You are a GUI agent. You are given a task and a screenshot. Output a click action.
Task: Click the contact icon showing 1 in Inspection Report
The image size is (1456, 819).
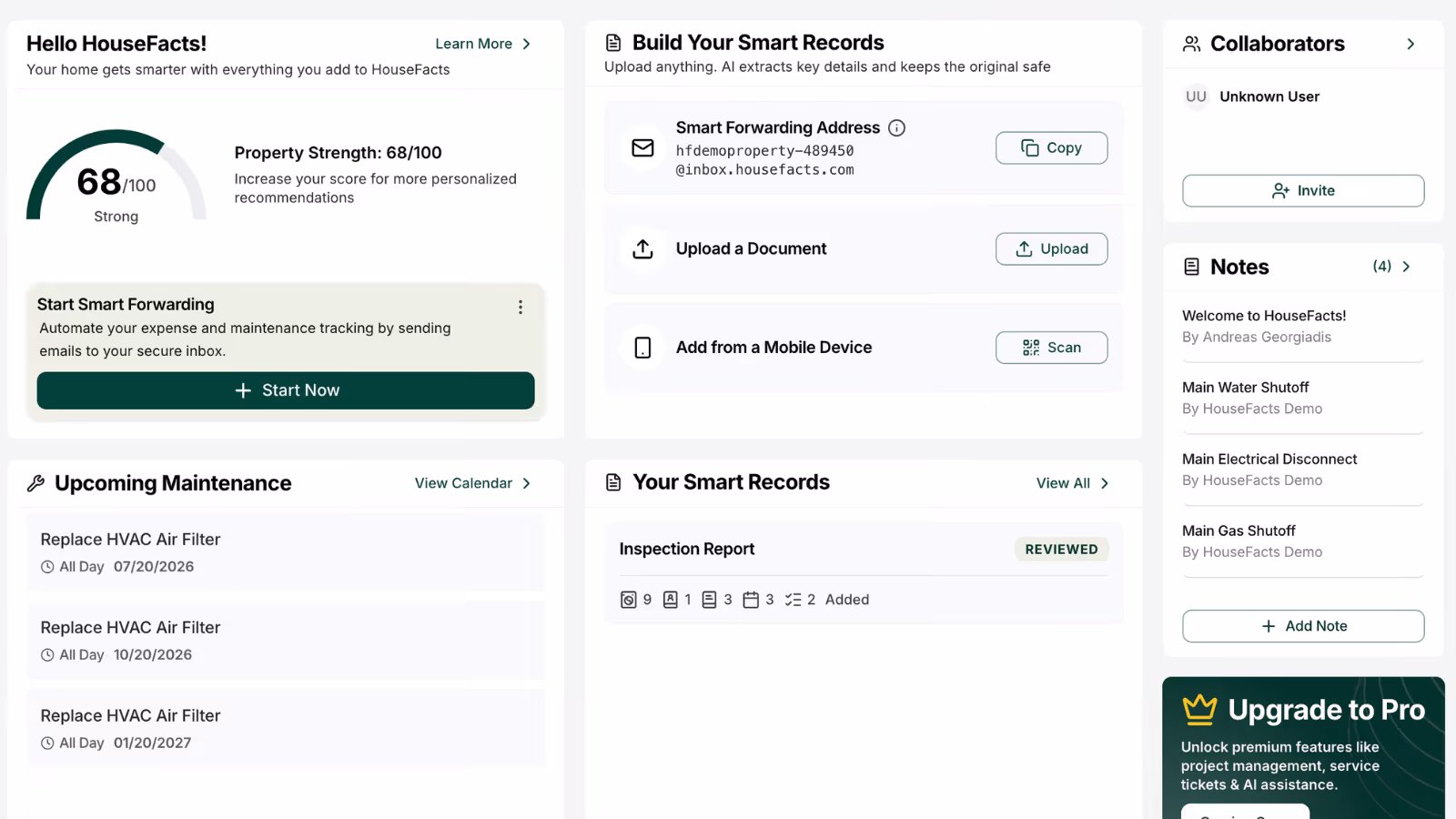(x=671, y=600)
